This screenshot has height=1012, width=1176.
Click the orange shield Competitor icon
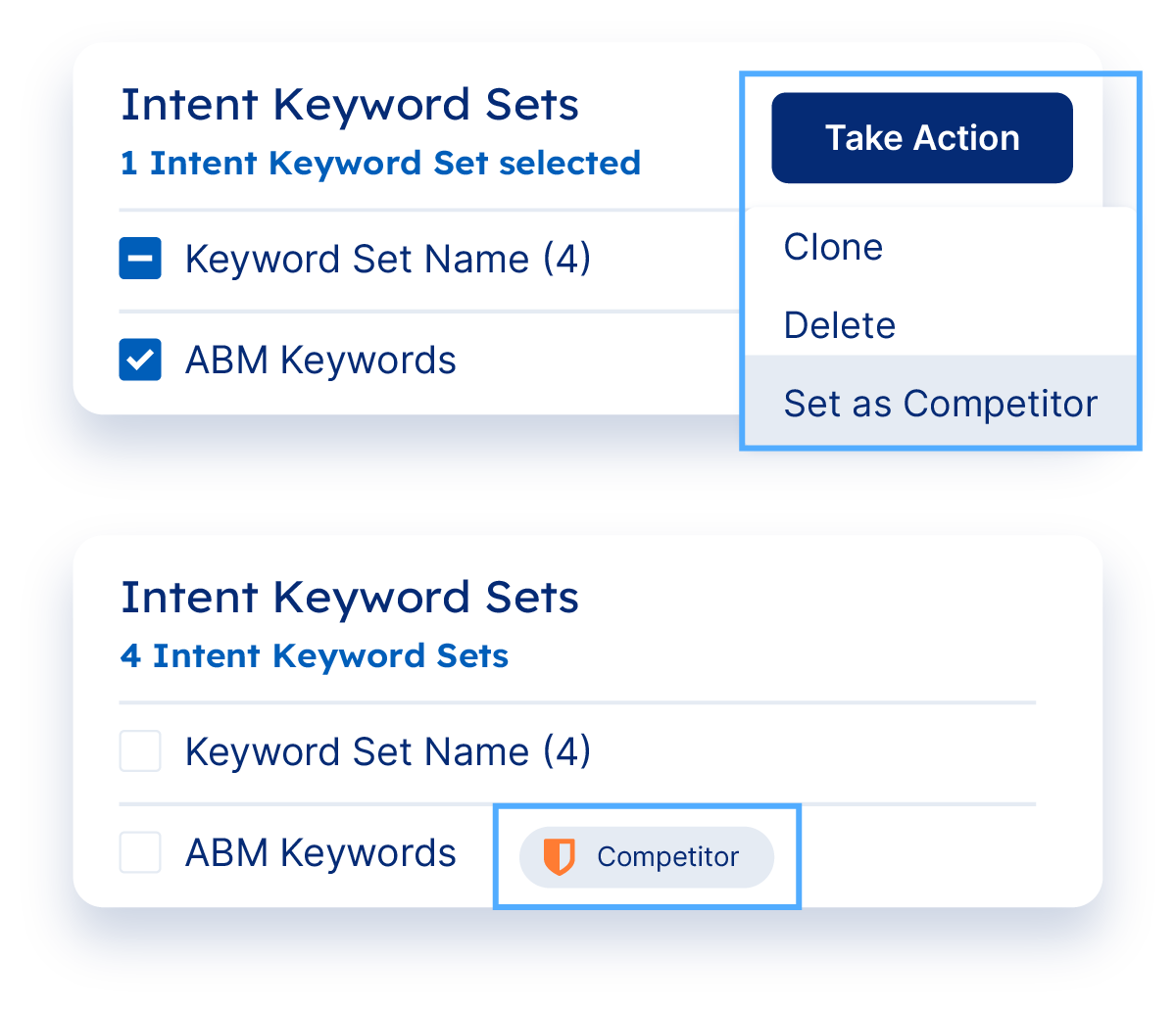pos(559,856)
